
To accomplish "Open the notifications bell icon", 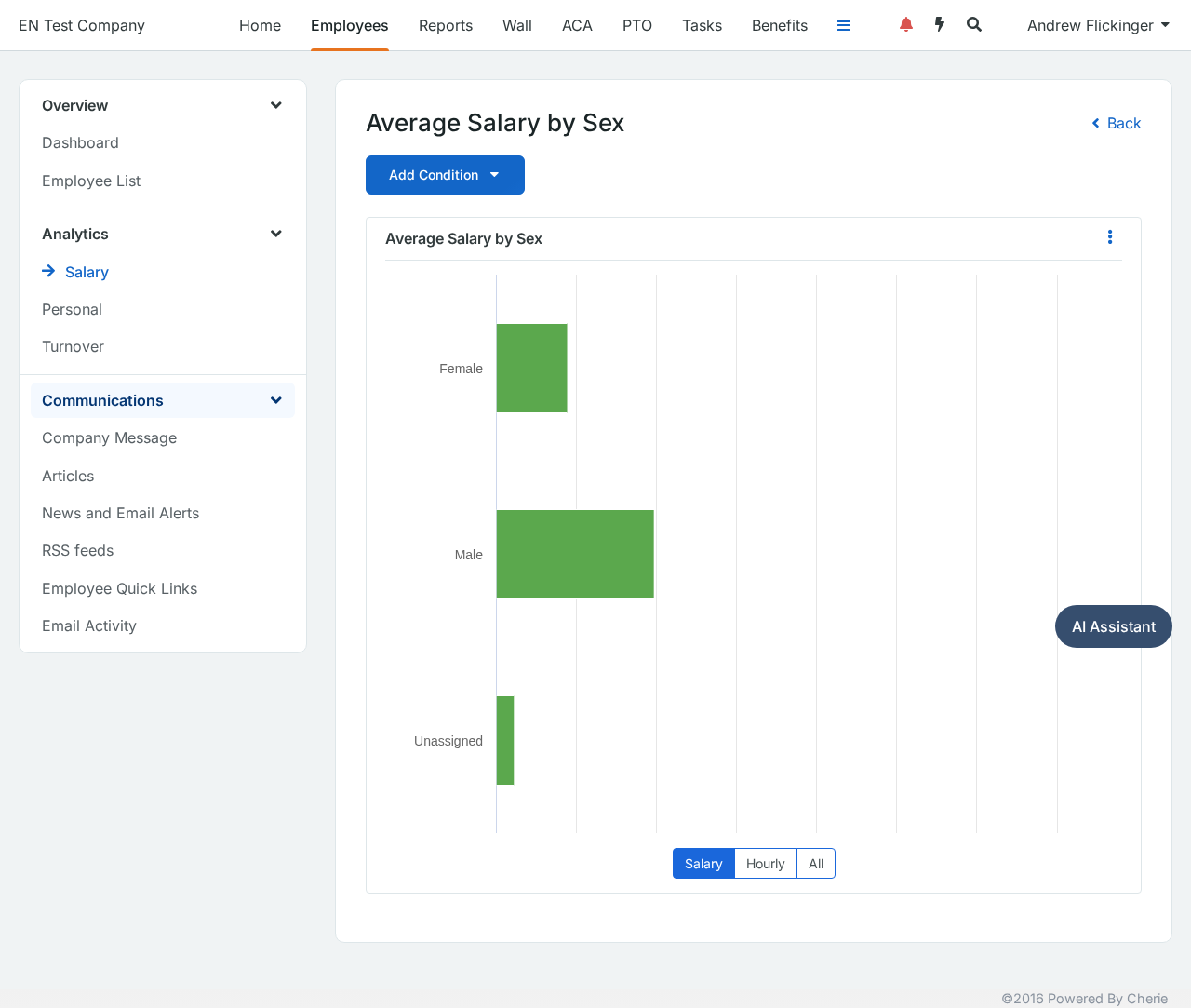I will 905,25.
